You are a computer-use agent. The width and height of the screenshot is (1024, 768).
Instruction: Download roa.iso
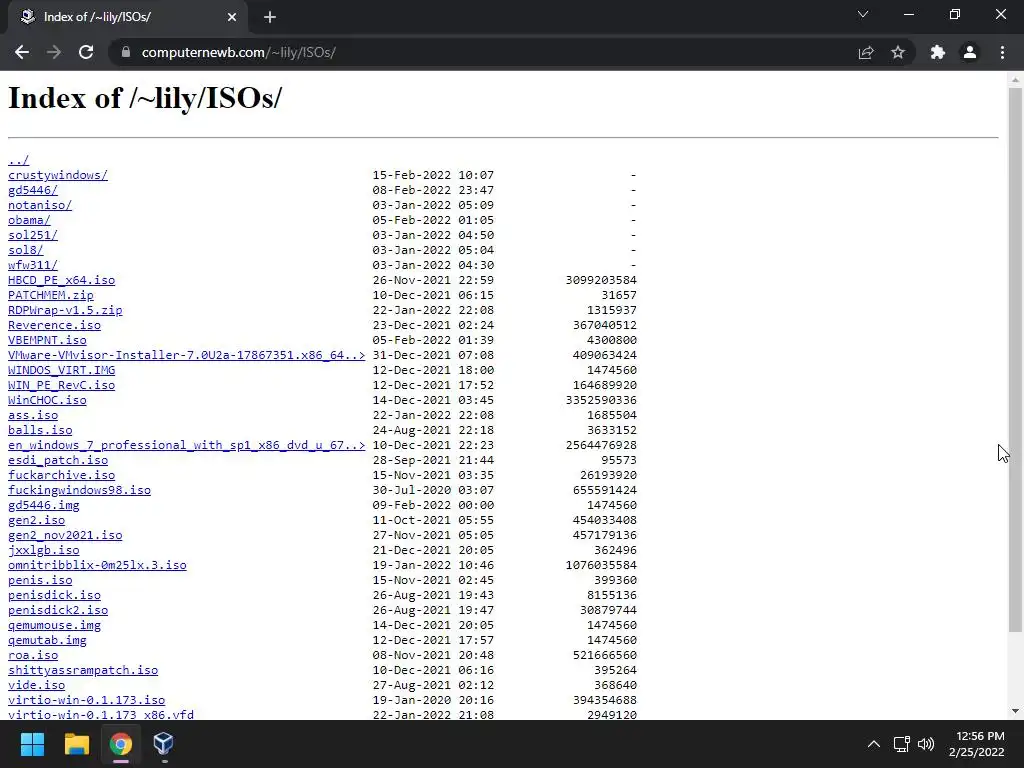(x=33, y=656)
